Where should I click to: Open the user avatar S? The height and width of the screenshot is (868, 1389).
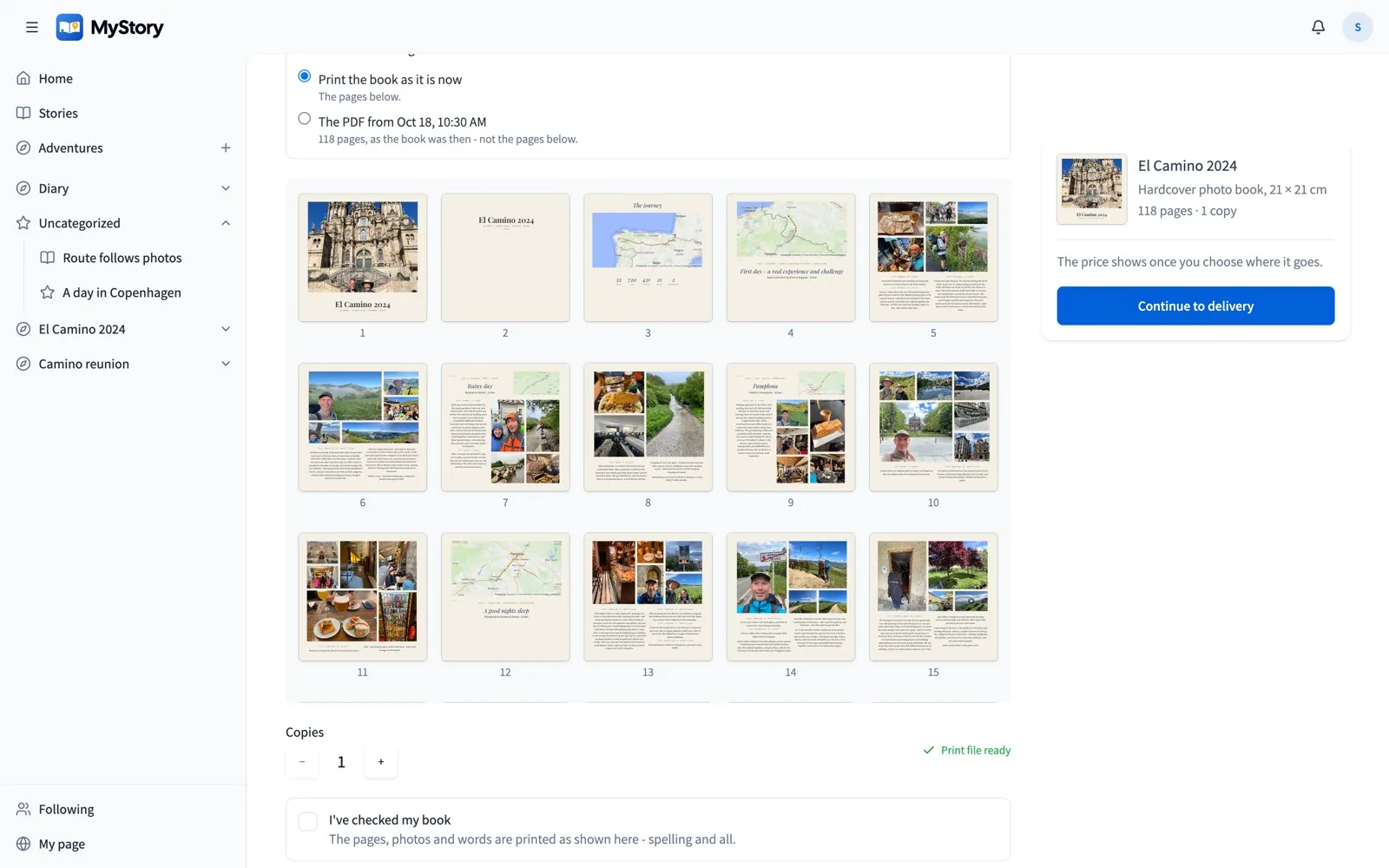pos(1358,27)
